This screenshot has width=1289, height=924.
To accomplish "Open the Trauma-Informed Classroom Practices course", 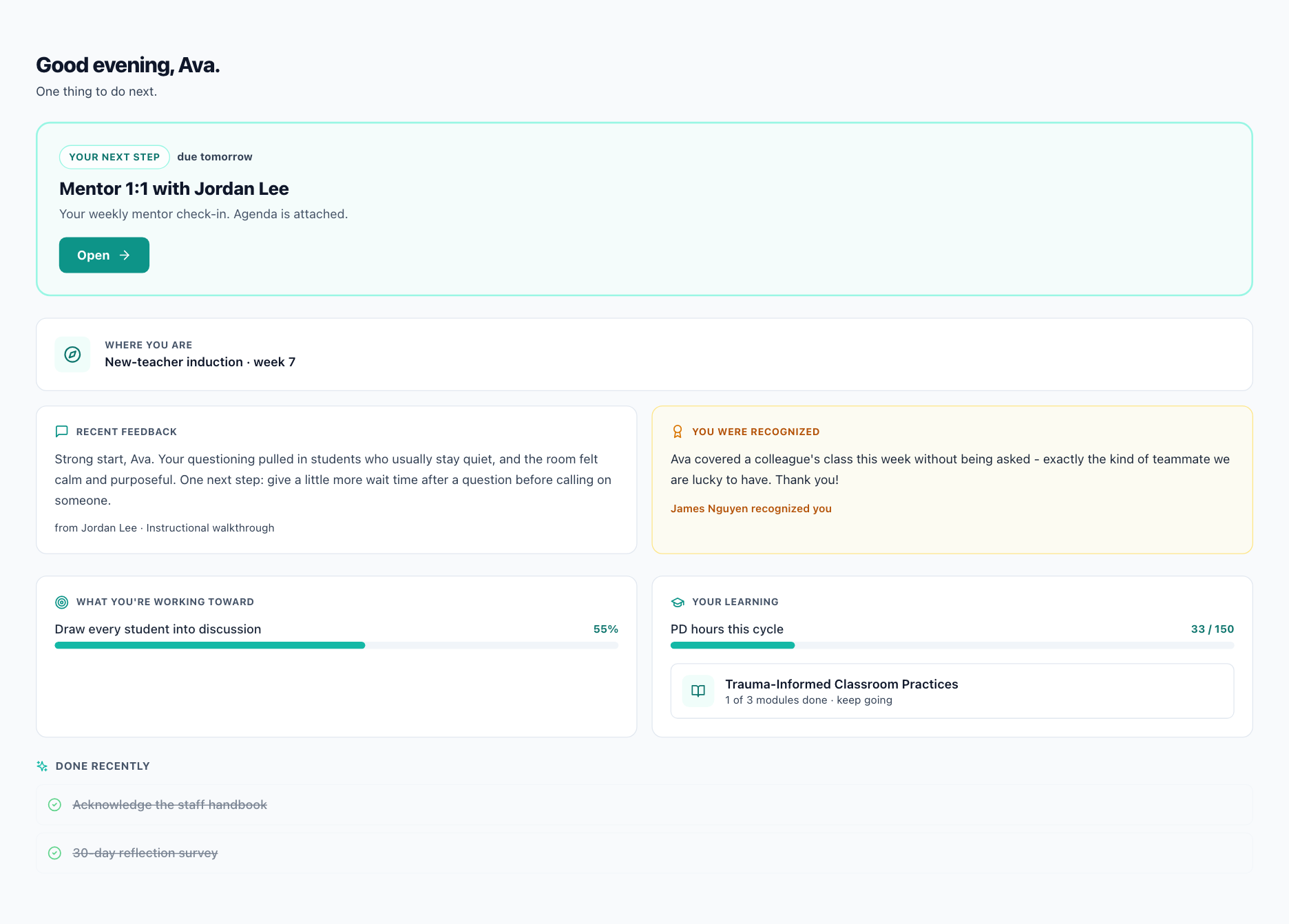I will tap(952, 691).
